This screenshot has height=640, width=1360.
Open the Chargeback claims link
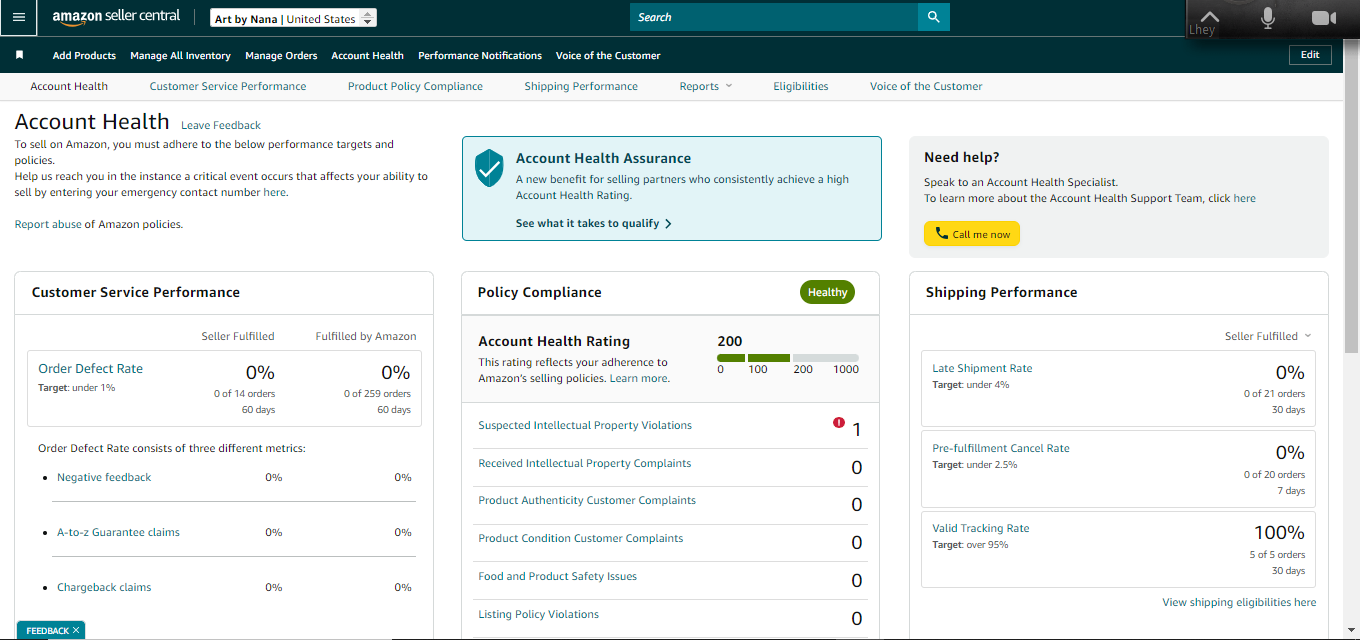click(x=104, y=587)
